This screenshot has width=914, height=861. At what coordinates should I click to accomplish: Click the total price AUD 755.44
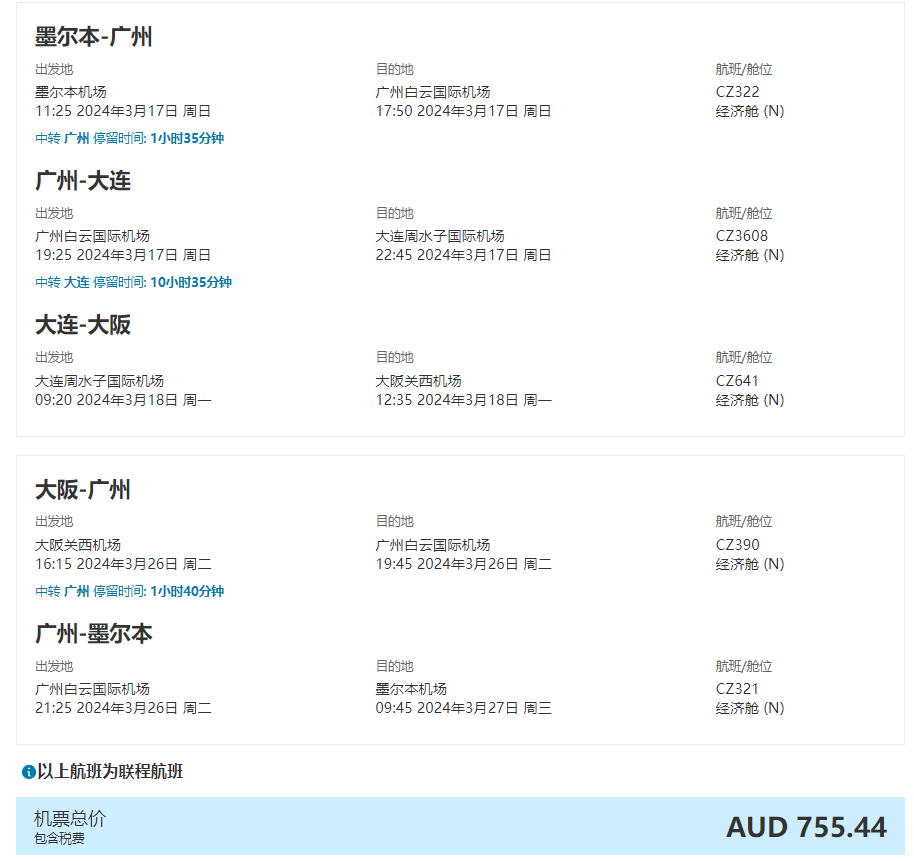point(805,827)
